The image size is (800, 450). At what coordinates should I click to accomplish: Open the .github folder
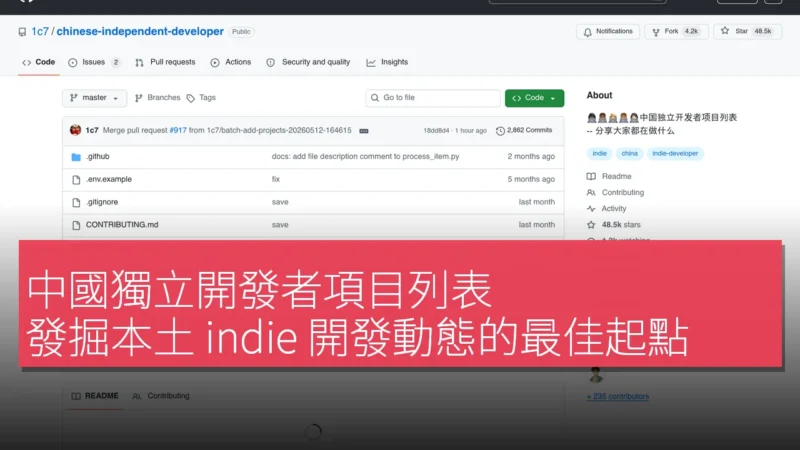click(x=97, y=157)
